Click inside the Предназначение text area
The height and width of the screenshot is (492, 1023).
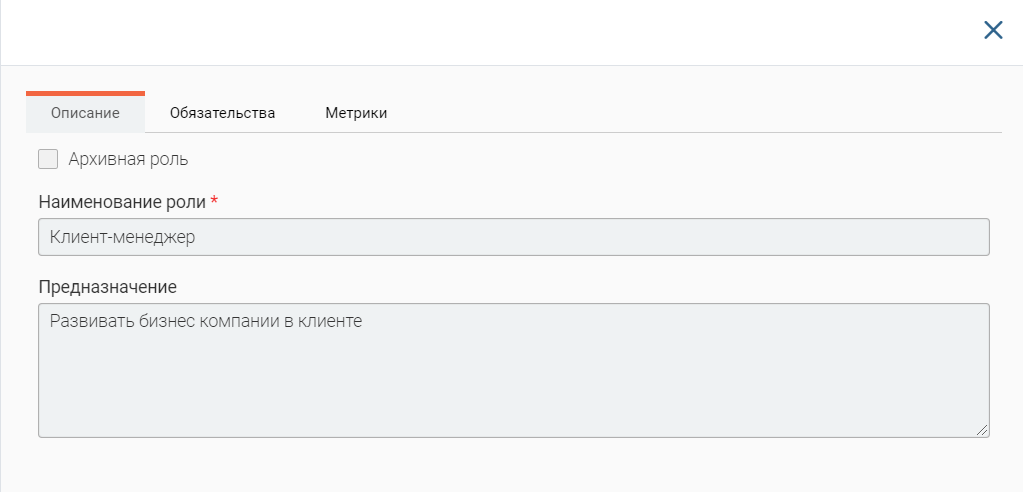pyautogui.click(x=514, y=370)
